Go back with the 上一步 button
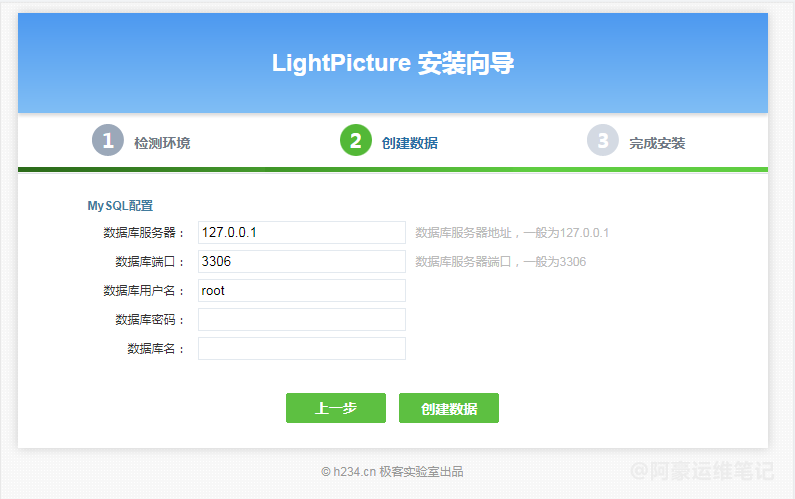This screenshot has width=795, height=499. 336,408
